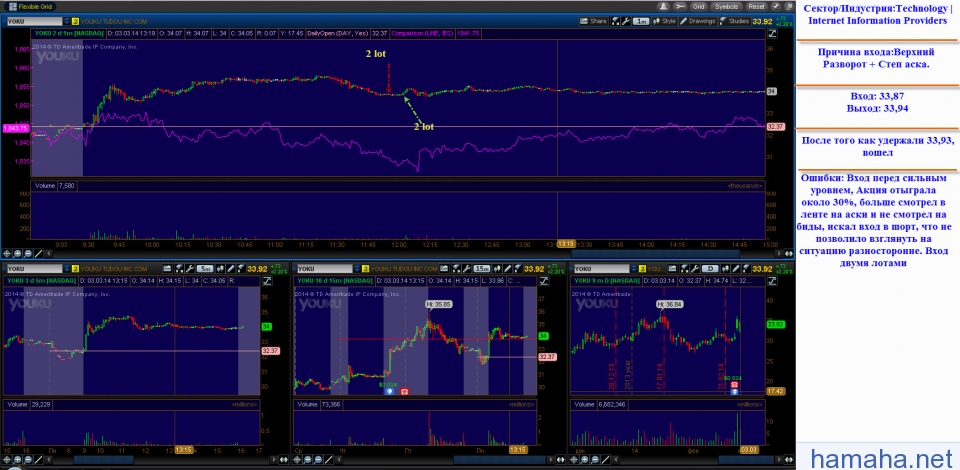Open Style menu in main chart
Viewport: 960px width, 470px height.
tap(666, 21)
